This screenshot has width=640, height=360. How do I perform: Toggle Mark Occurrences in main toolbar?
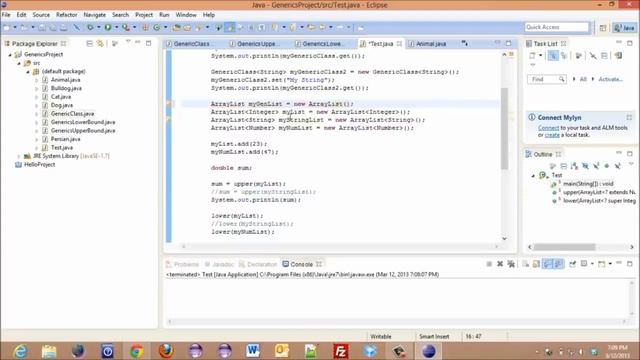coord(230,27)
